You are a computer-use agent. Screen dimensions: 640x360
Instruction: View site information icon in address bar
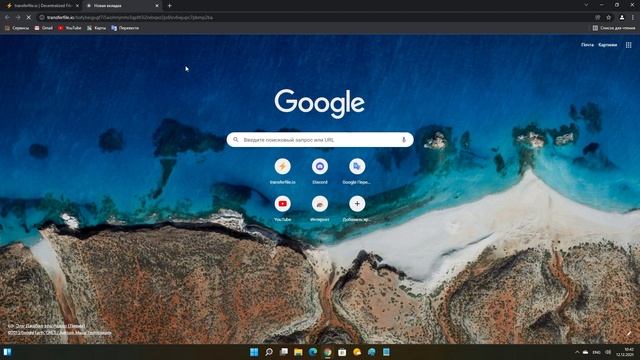tap(42, 18)
